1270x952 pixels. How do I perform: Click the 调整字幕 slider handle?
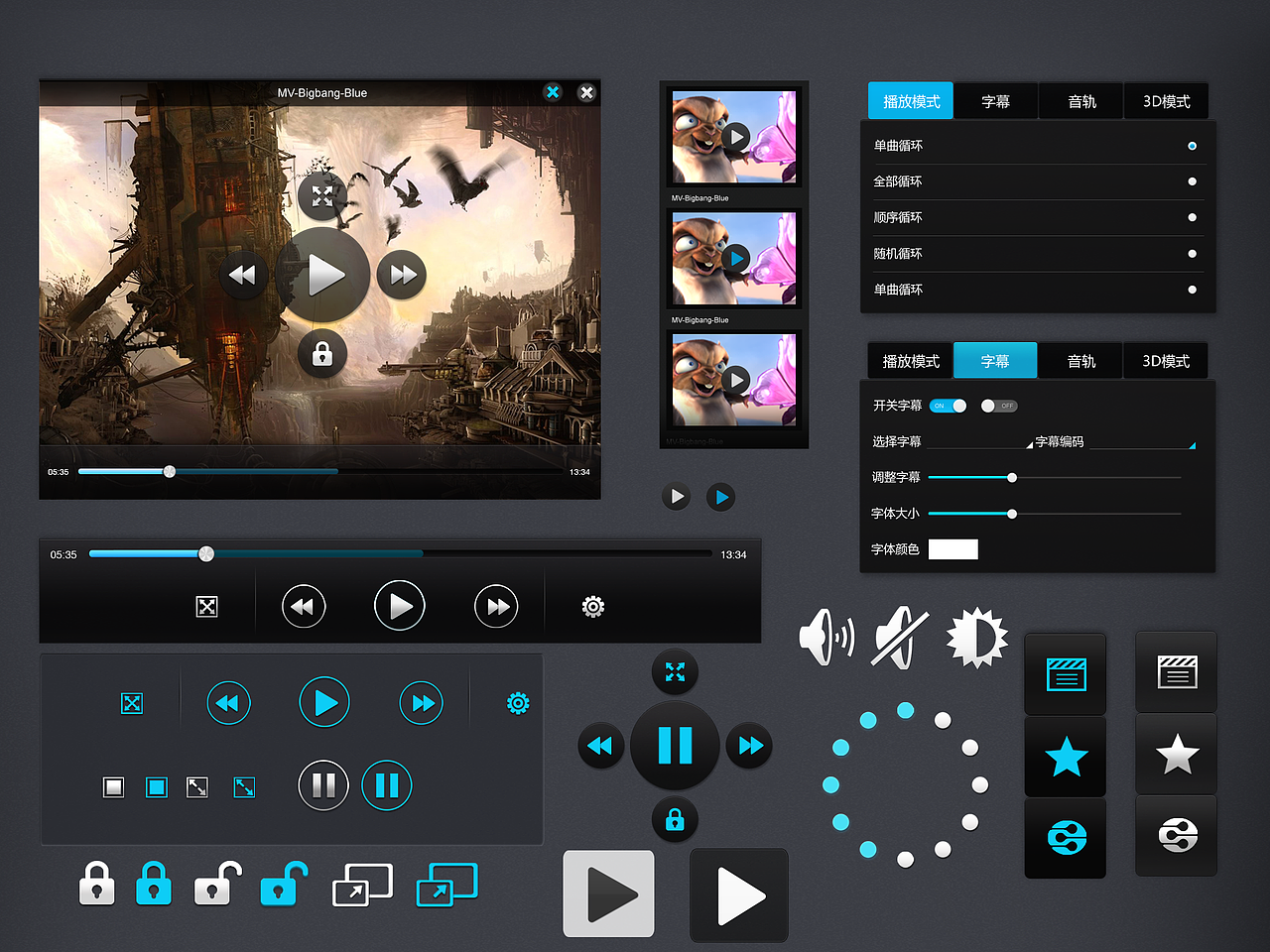click(x=1012, y=478)
